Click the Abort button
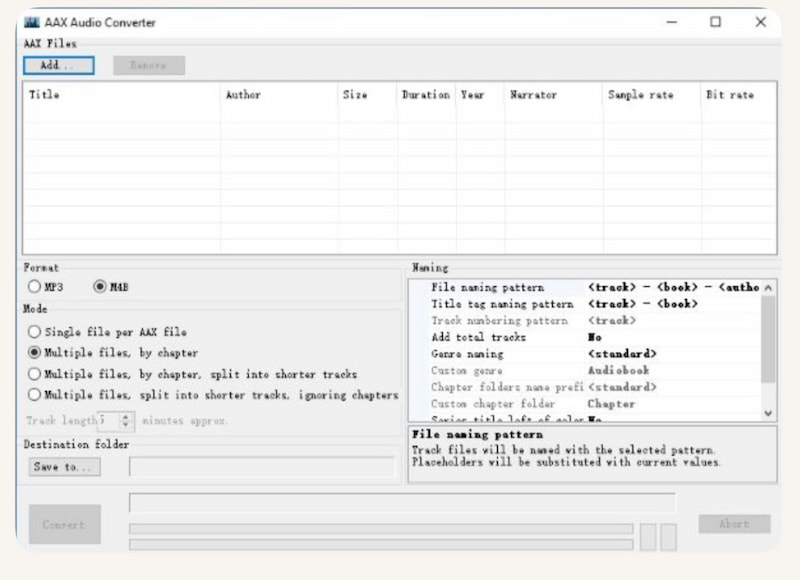This screenshot has height=580, width=800. (734, 524)
